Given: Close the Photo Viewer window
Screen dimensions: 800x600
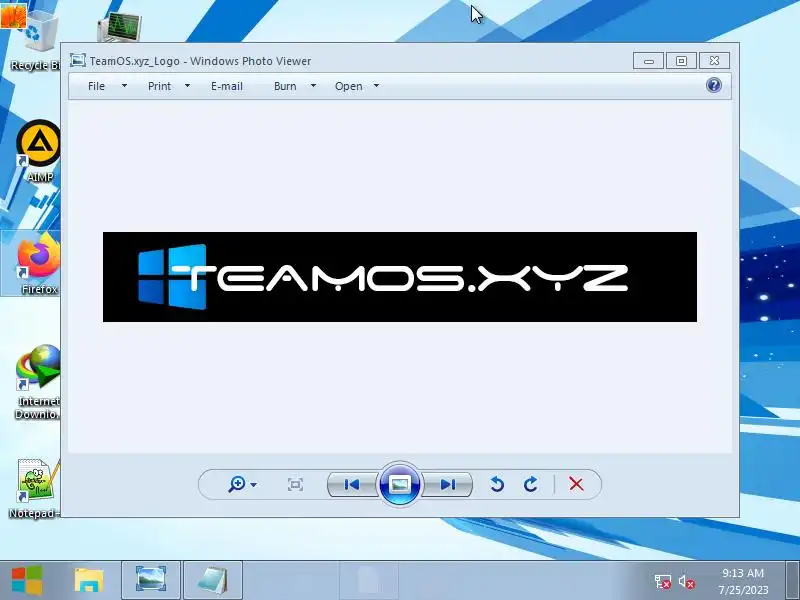Looking at the screenshot, I should tap(714, 61).
